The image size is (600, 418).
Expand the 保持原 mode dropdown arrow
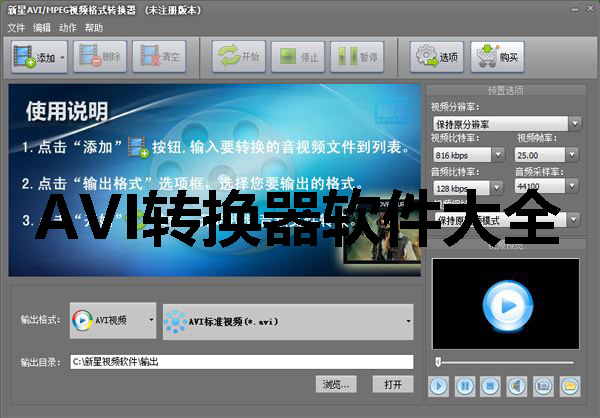(x=573, y=220)
